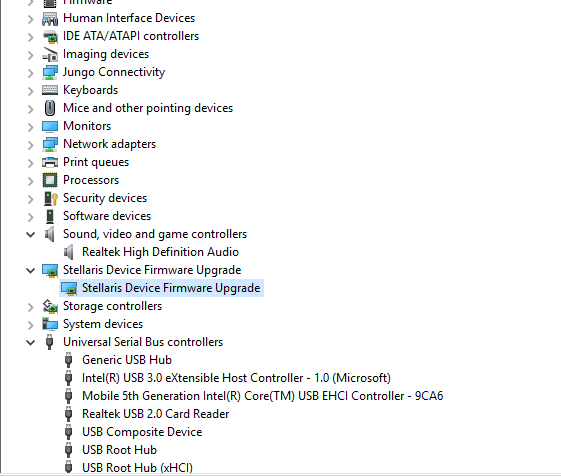Expand Mice and other pointing devices node
The image size is (561, 476).
[x=31, y=109]
